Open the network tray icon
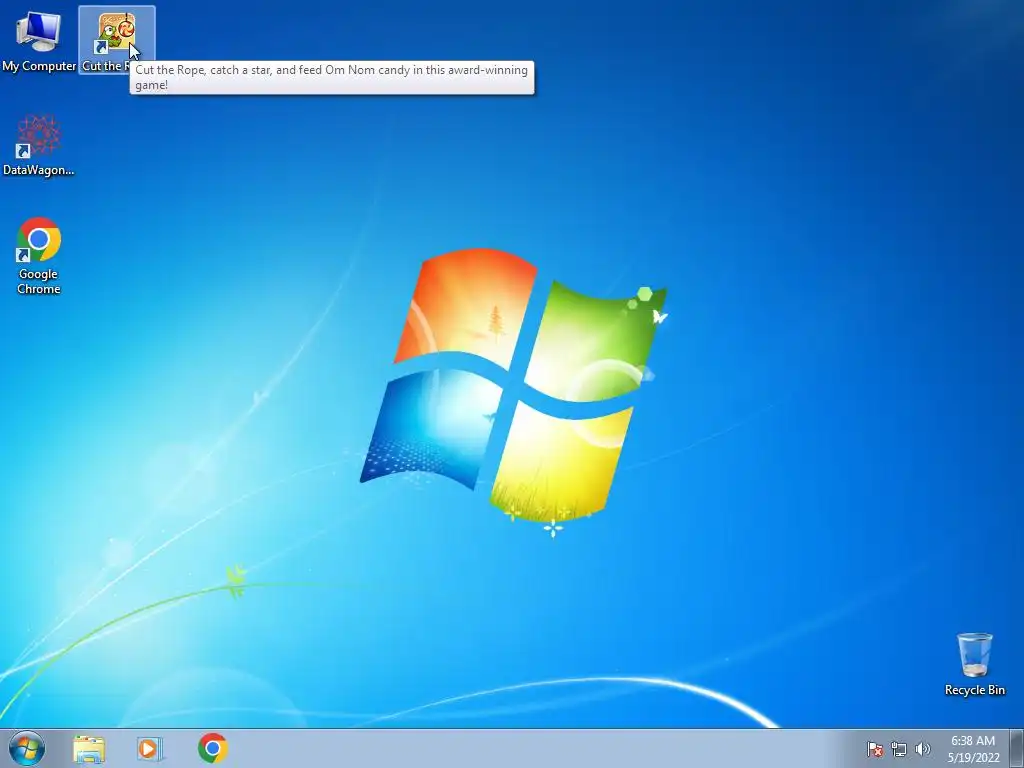1024x768 pixels. click(x=899, y=749)
